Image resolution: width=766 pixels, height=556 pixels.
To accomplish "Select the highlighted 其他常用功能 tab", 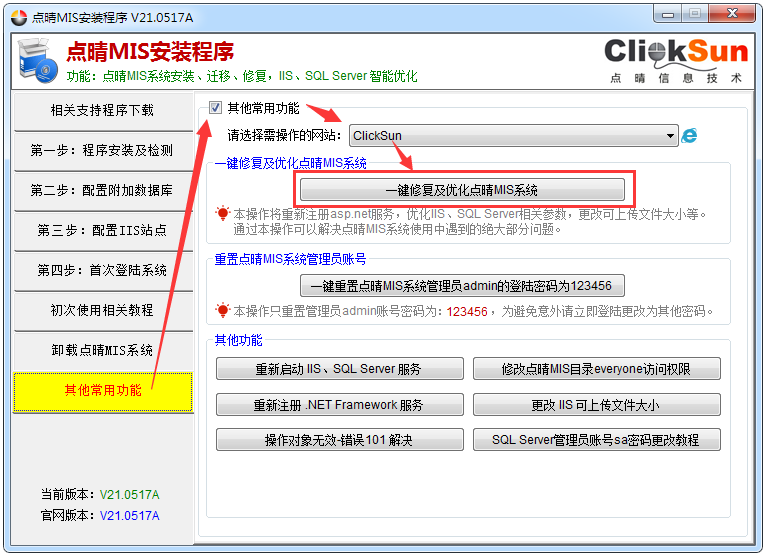I will 104,391.
